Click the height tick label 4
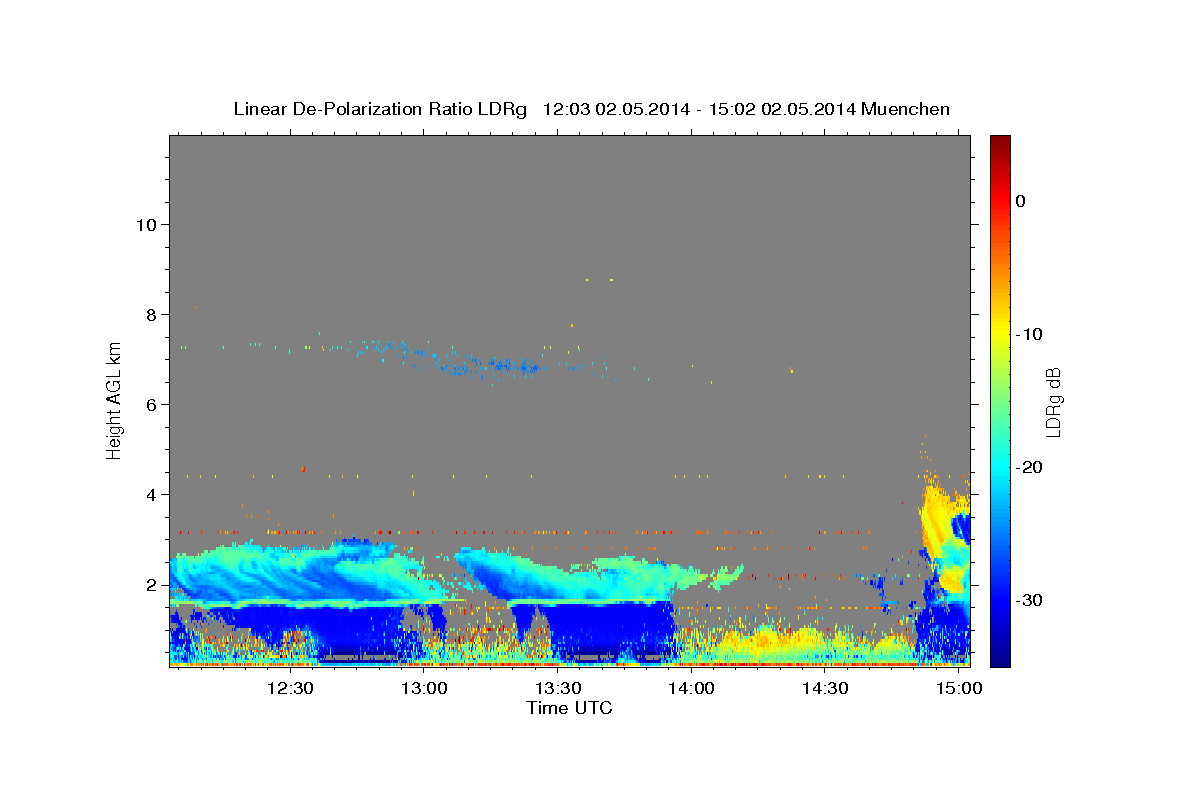The width and height of the screenshot is (1200, 800). point(150,494)
